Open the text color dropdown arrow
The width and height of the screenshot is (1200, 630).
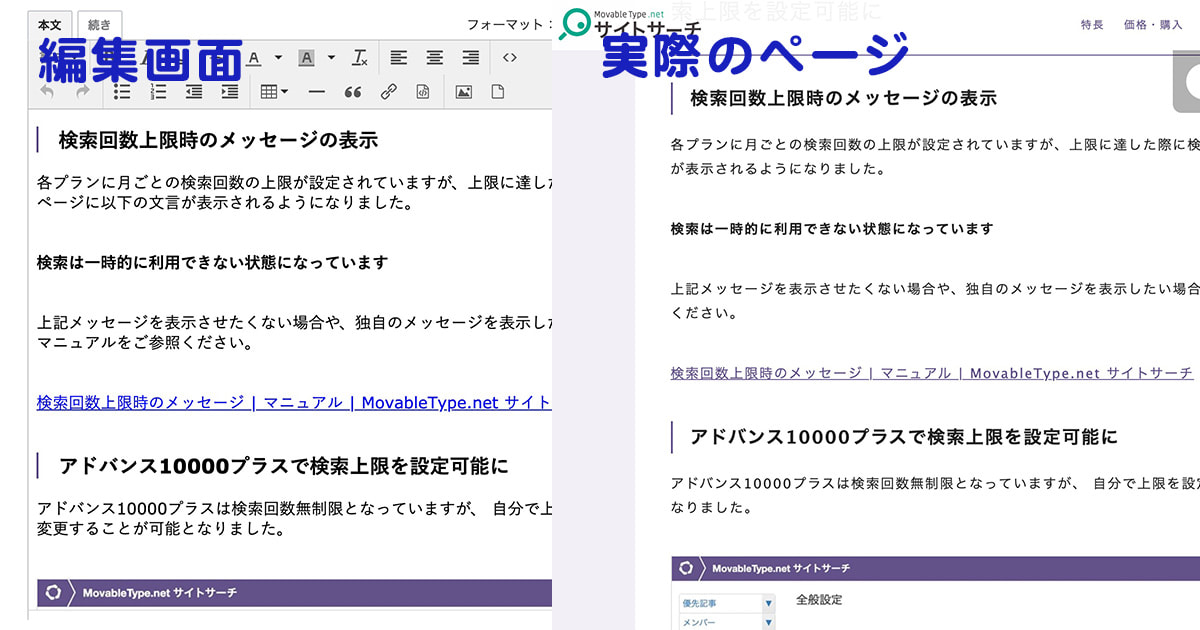pyautogui.click(x=278, y=58)
